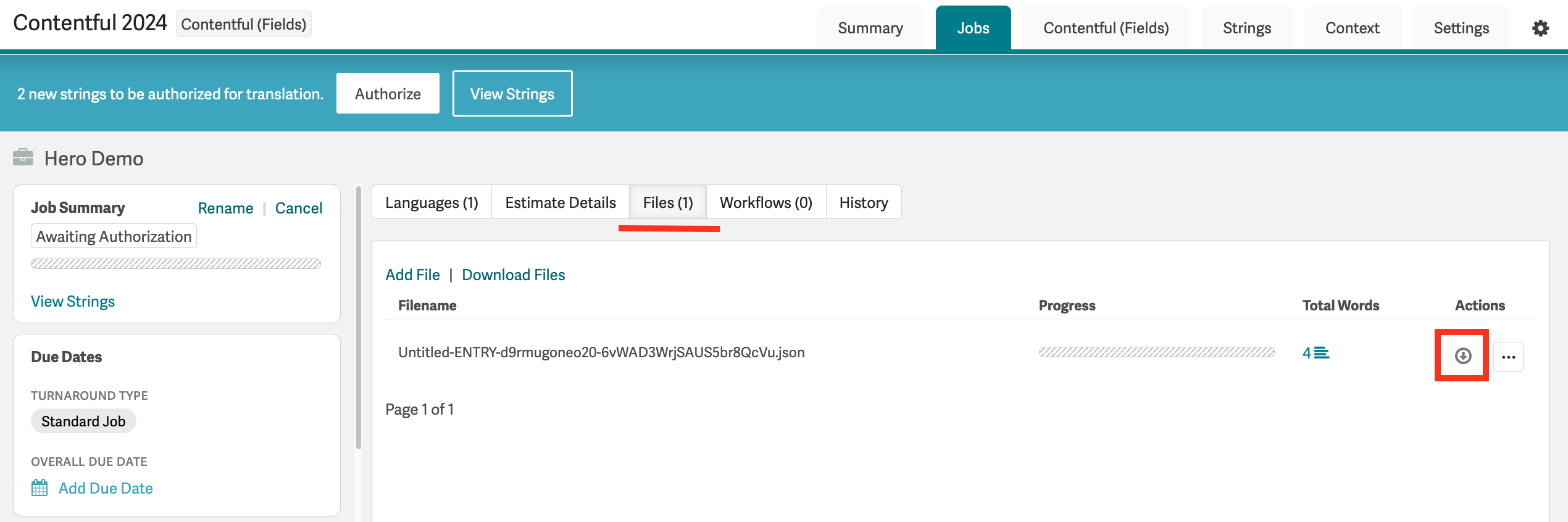
Task: Show the Languages (1) tab
Action: (x=432, y=203)
